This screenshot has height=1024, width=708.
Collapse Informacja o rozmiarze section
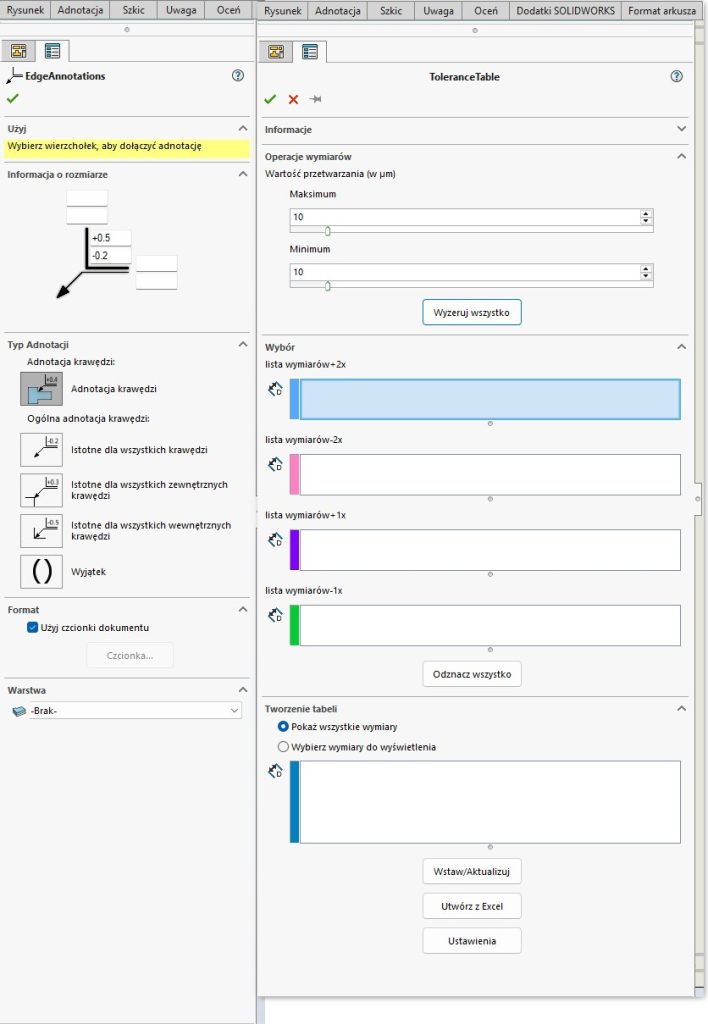click(x=243, y=174)
